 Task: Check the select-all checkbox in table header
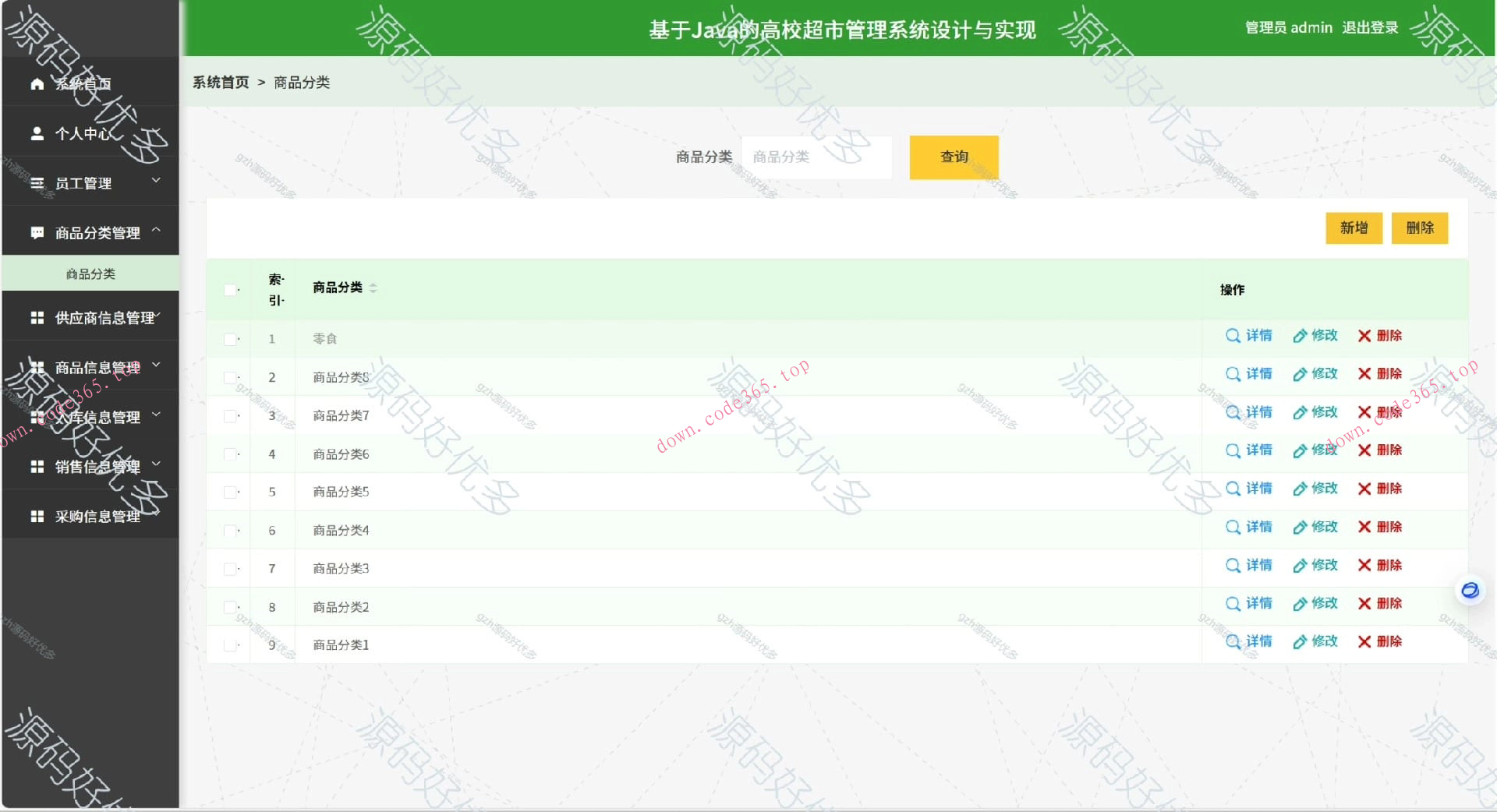[228, 289]
